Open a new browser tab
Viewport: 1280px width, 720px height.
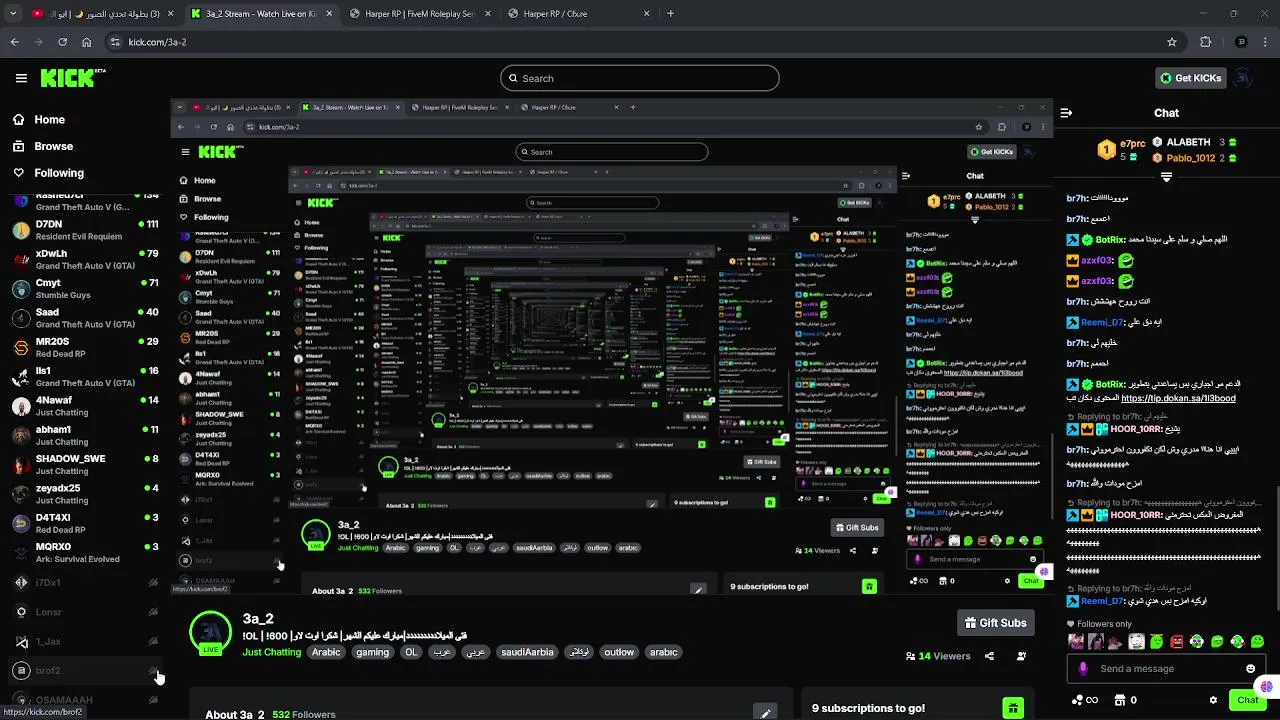click(x=670, y=14)
